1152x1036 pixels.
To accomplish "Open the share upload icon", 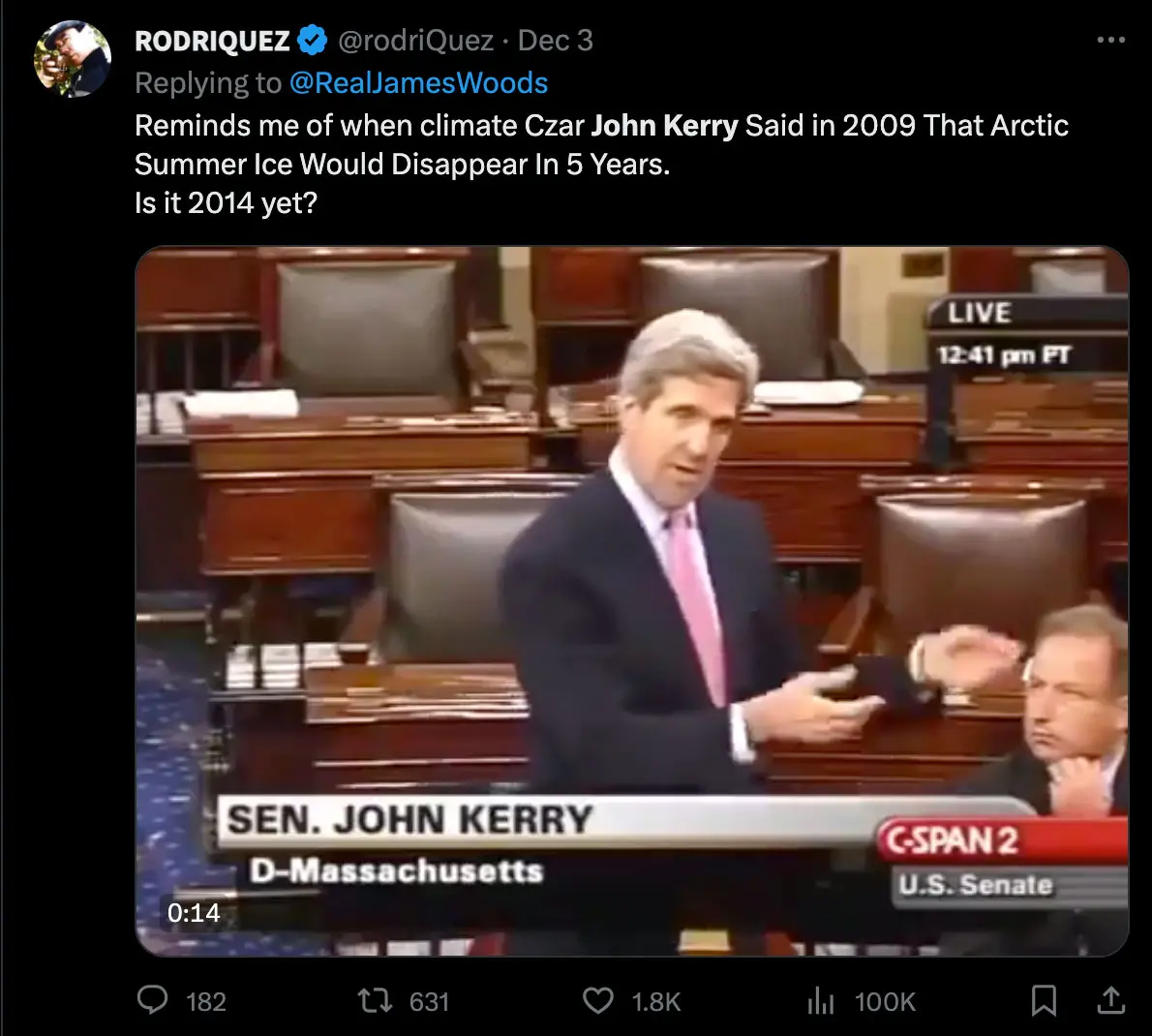I will pos(1111,1000).
